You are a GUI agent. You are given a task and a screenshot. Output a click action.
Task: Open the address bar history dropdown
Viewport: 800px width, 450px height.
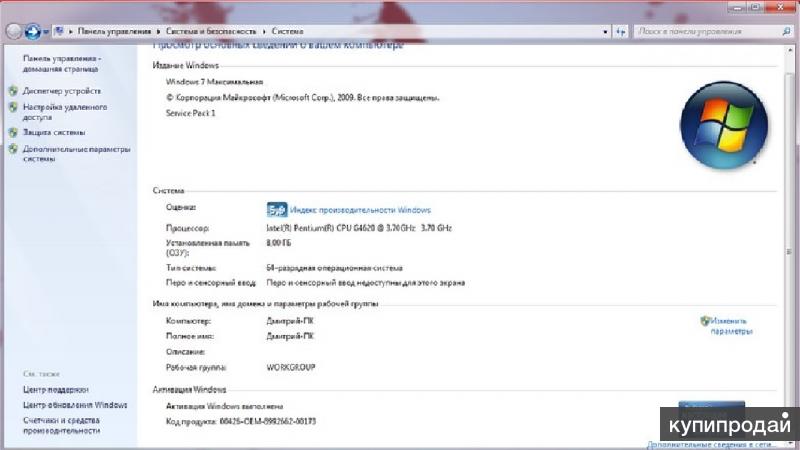605,32
